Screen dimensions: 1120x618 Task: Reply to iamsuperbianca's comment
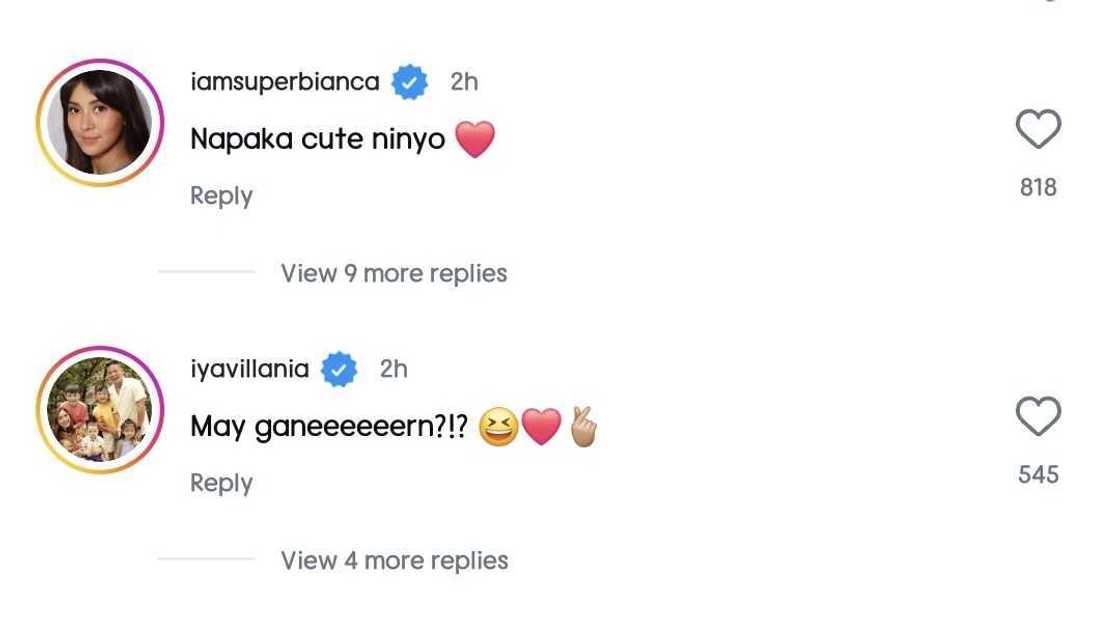[220, 195]
